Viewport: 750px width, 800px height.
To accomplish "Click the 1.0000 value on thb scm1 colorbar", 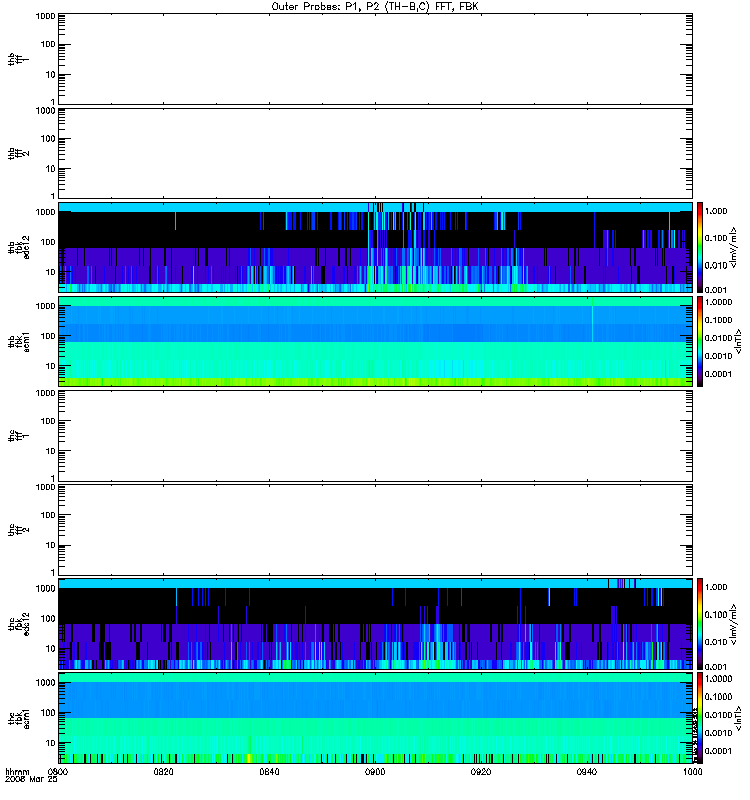I will click(718, 302).
